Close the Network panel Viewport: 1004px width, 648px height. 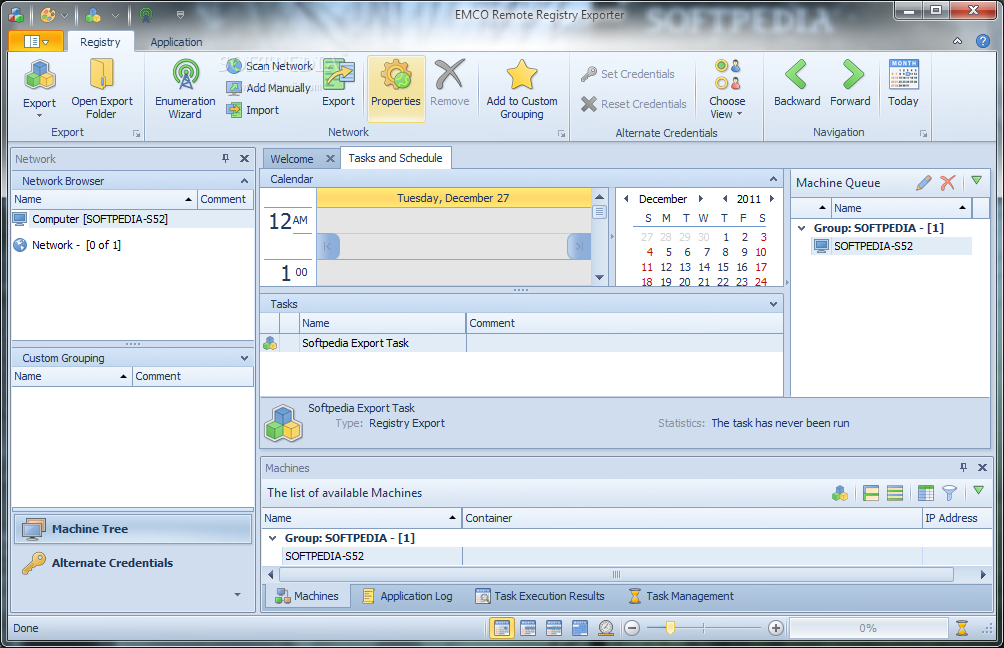(245, 158)
